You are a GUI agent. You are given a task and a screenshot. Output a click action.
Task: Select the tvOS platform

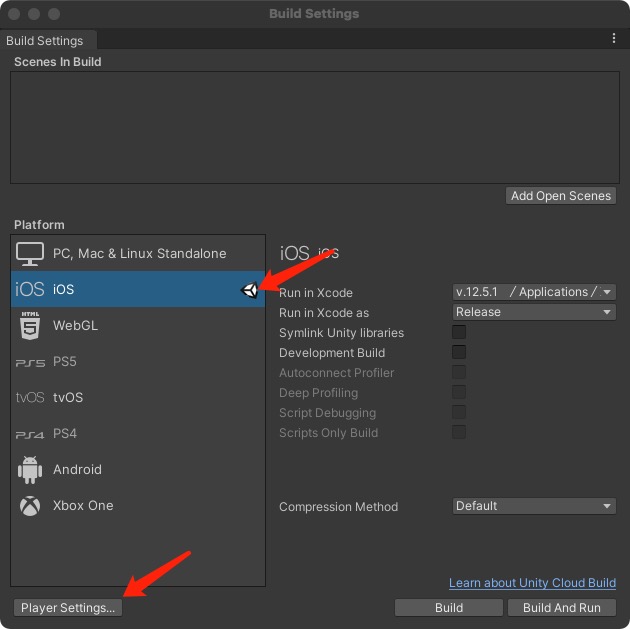[x=138, y=398]
